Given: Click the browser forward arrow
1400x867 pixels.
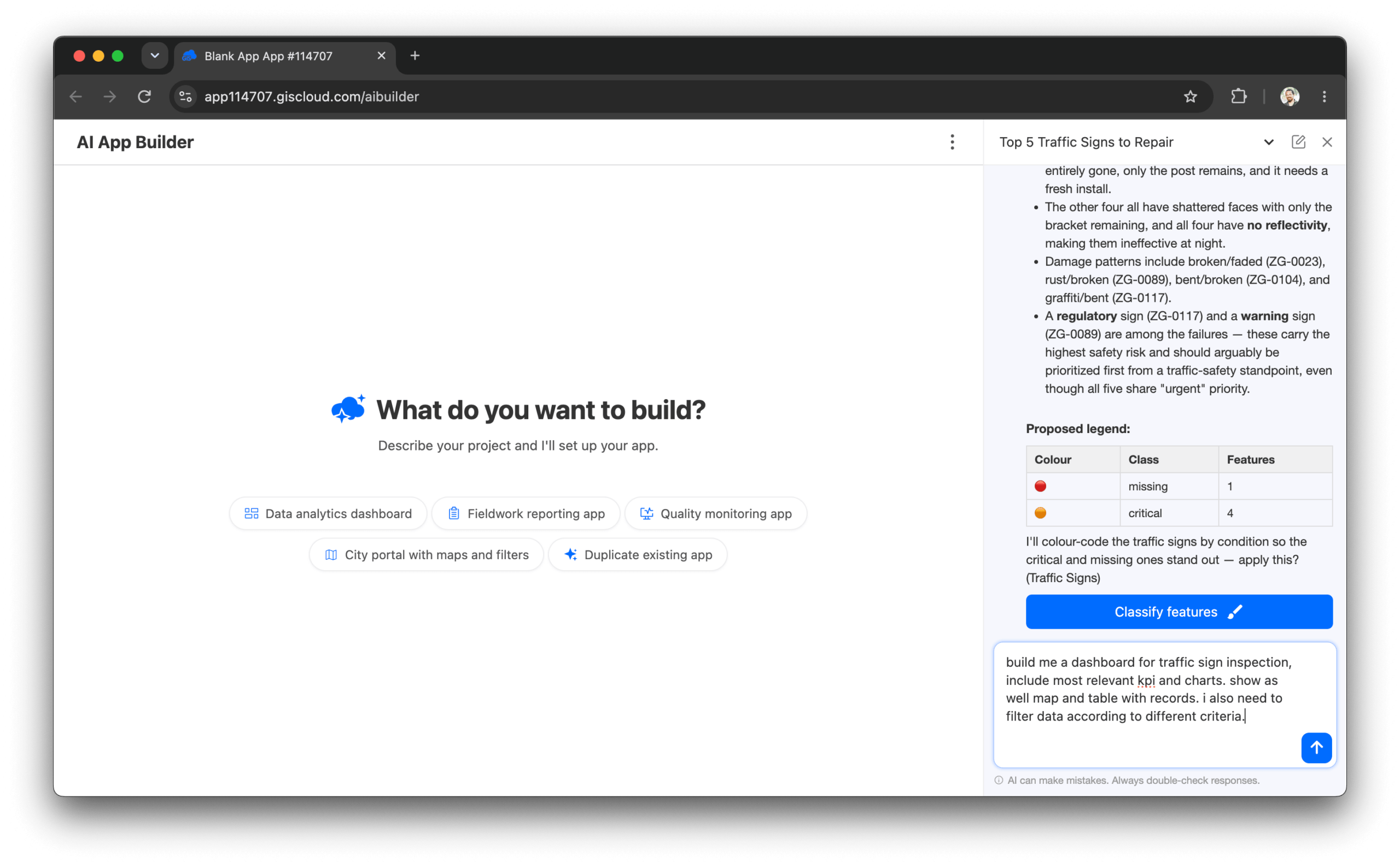Looking at the screenshot, I should pos(109,96).
